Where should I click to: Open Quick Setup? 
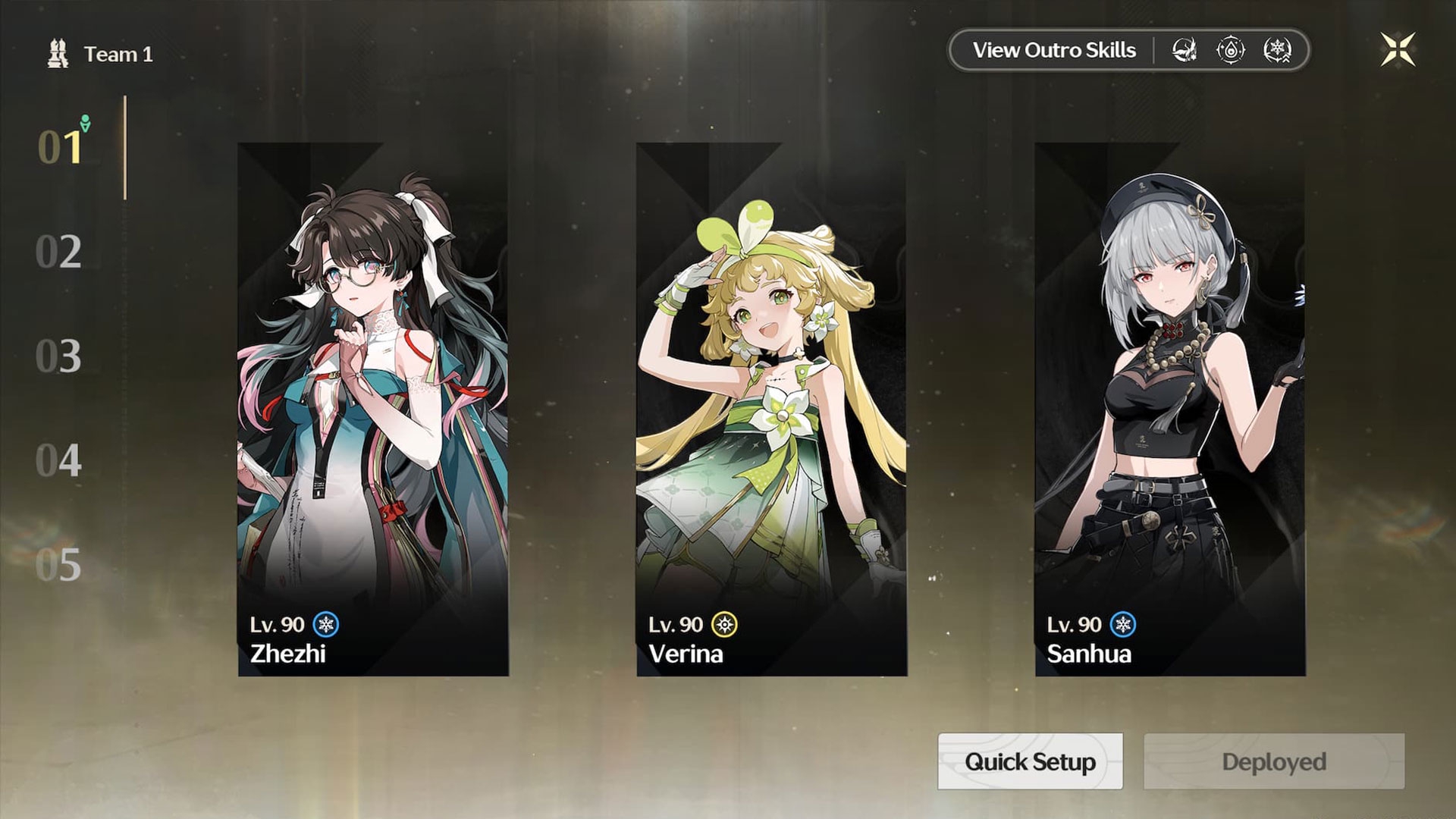coord(1030,761)
